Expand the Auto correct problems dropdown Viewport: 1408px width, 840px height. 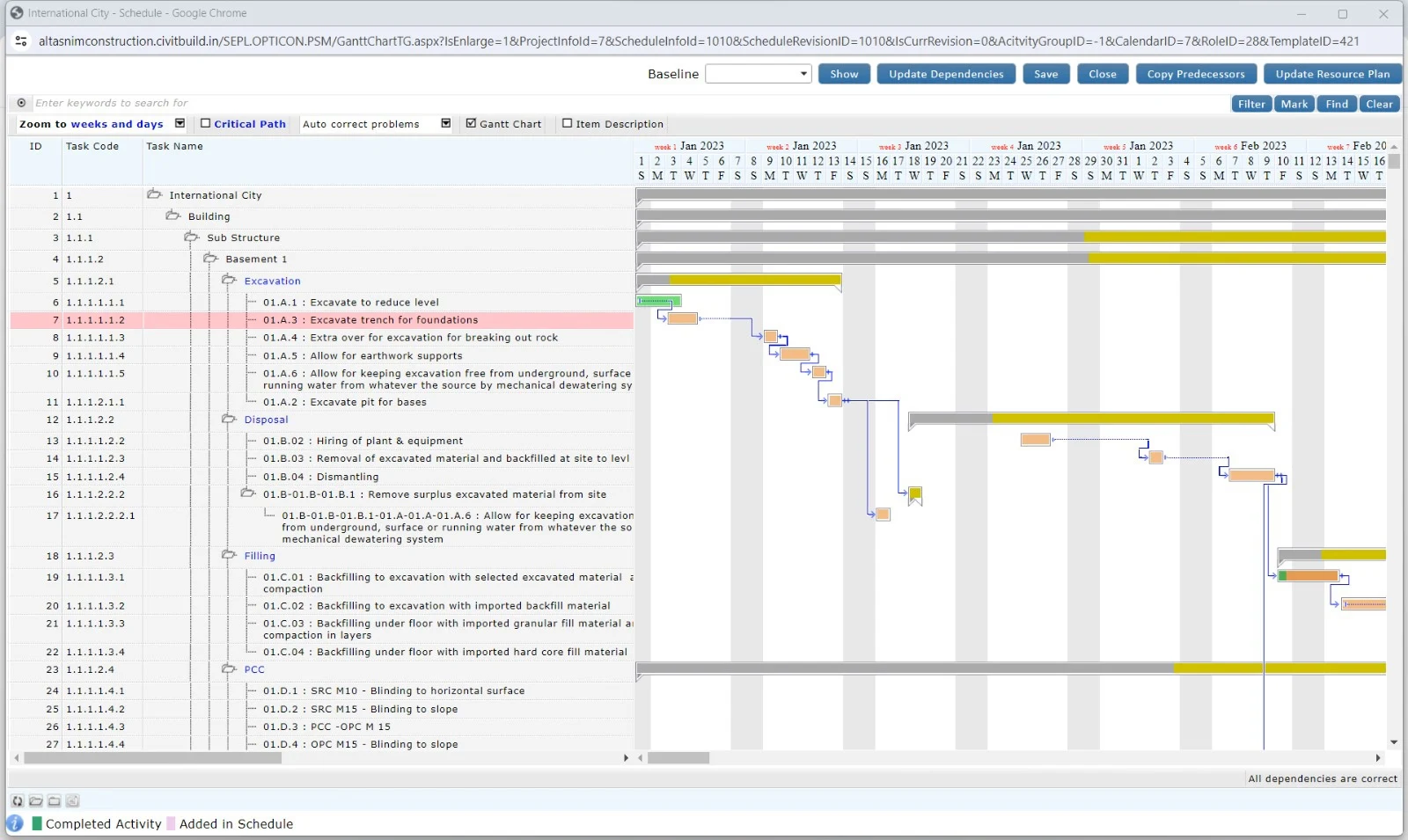tap(445, 124)
